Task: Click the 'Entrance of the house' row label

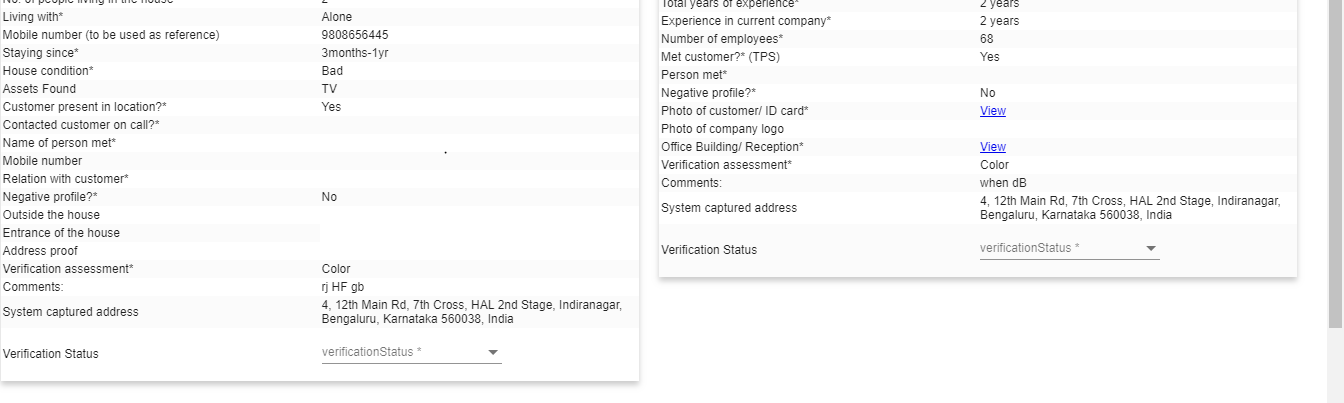Action: coord(61,233)
